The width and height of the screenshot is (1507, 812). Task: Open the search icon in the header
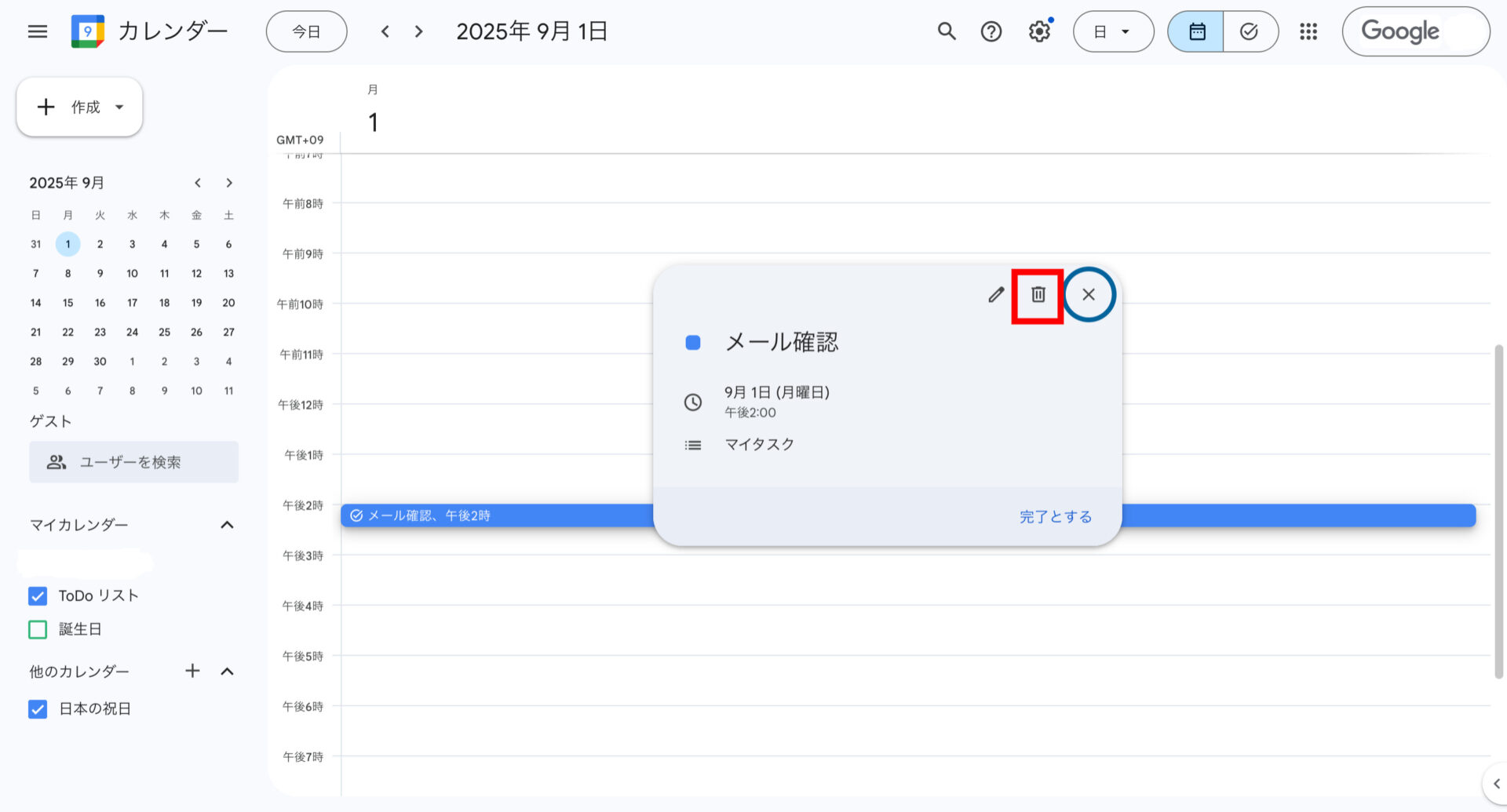coord(945,31)
